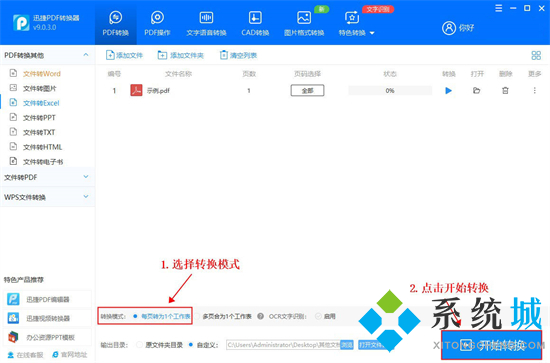The image size is (550, 363).
Task: Click the 页码选择 column header
Action: tap(307, 74)
